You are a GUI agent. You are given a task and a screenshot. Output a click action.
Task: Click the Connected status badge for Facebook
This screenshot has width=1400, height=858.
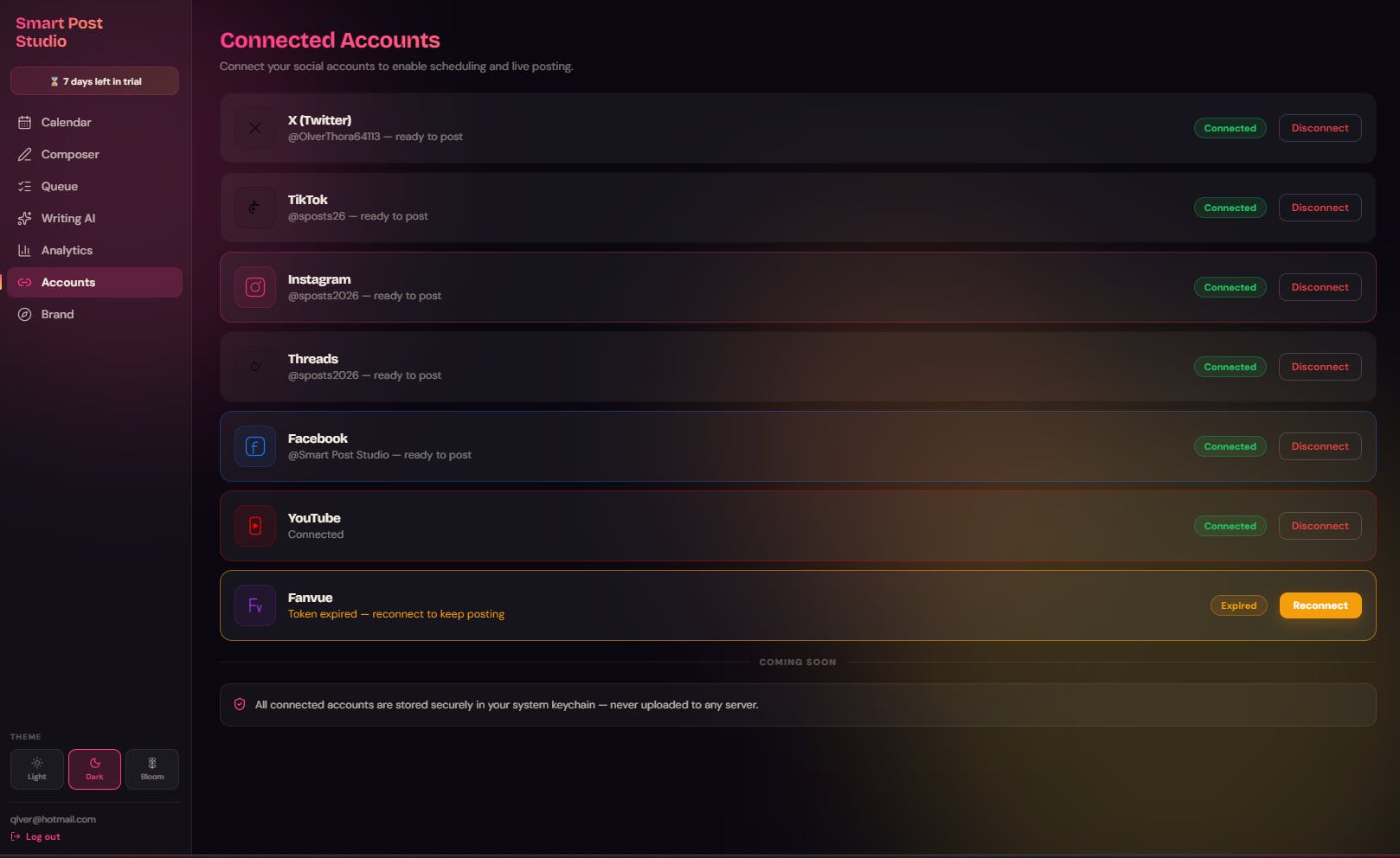1230,446
